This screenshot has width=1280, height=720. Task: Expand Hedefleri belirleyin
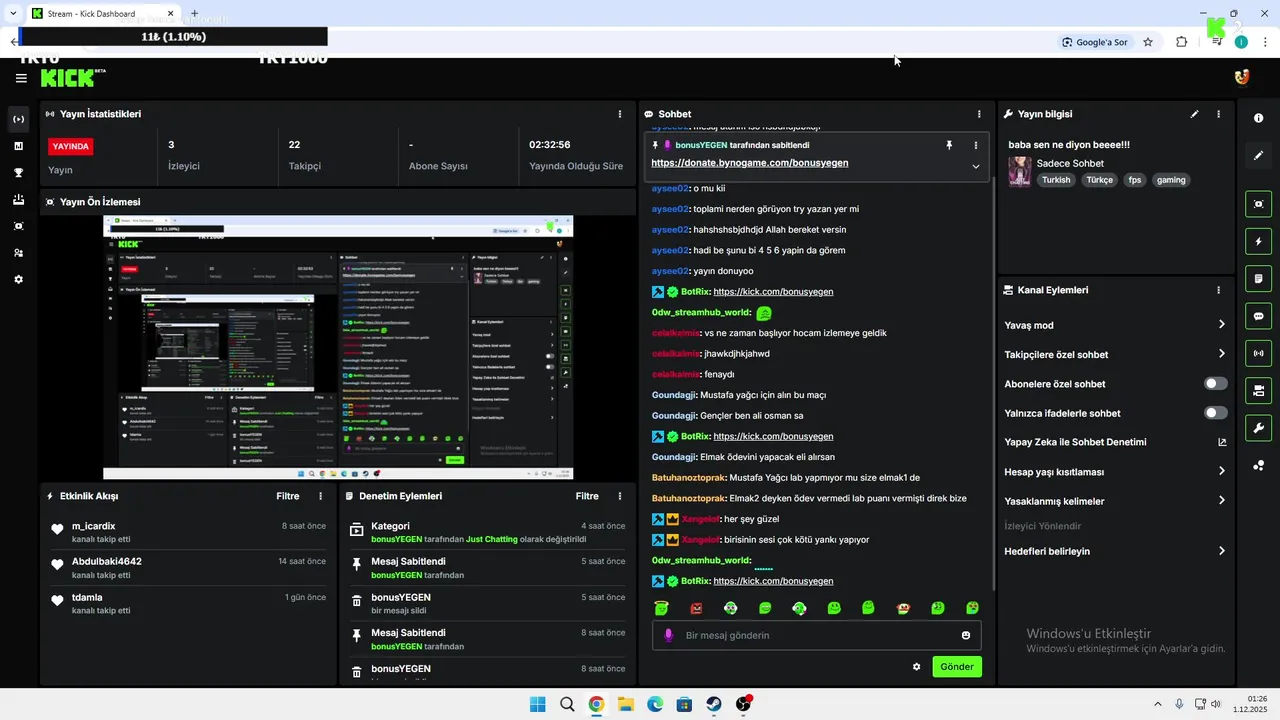tap(1222, 551)
